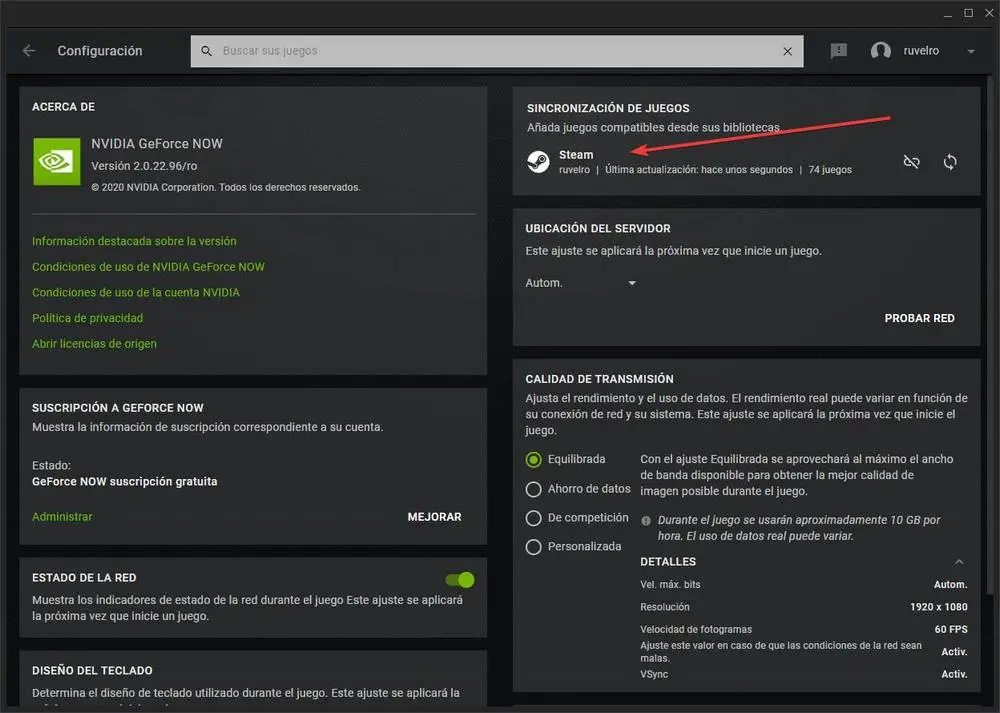Click the Administrar subscription link
Screen dimensions: 1000x713
tap(62, 517)
